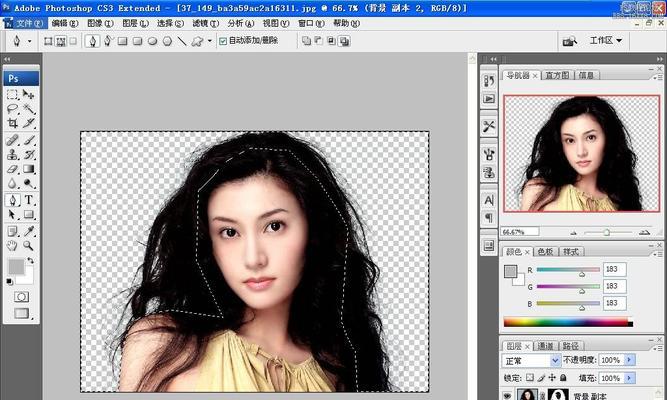This screenshot has height=400, width=667.
Task: Open the 正常 blend mode dropdown
Action: (x=531, y=360)
